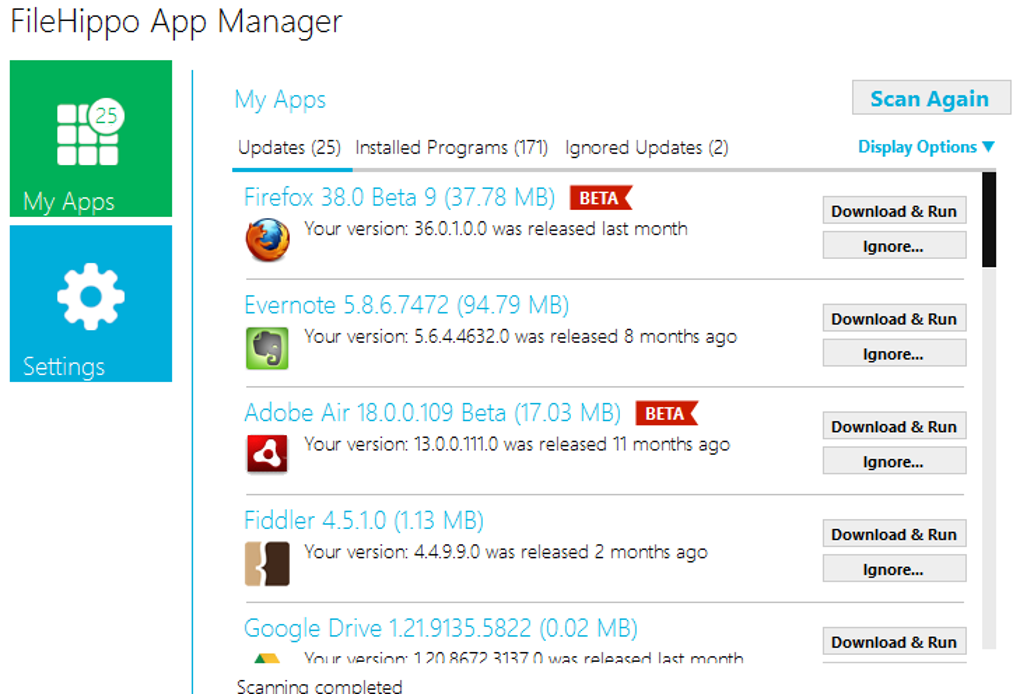Open the My Apps grid tile
Screen dimensions: 1020x694
[91, 139]
